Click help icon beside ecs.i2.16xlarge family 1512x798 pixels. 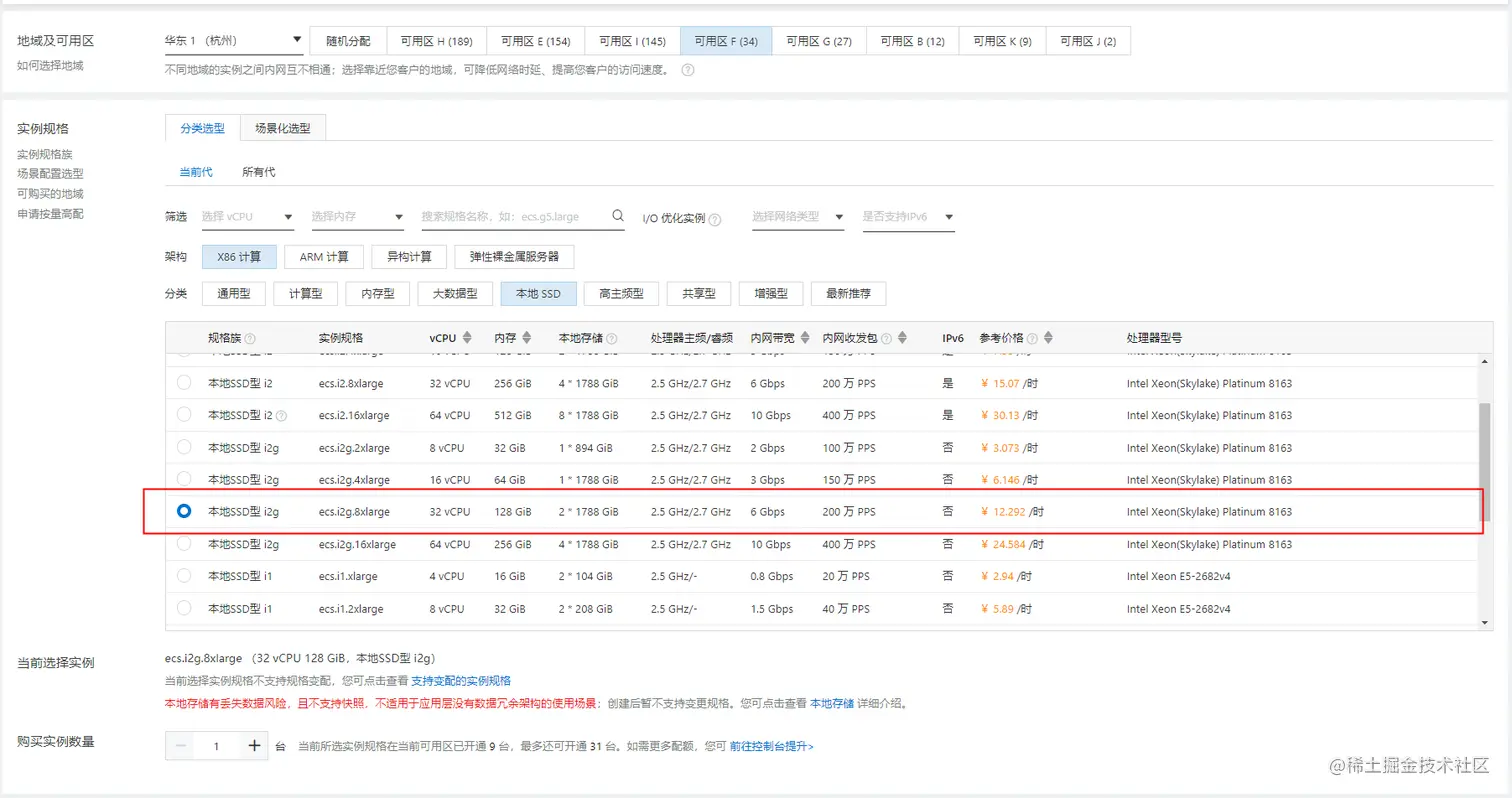click(281, 415)
